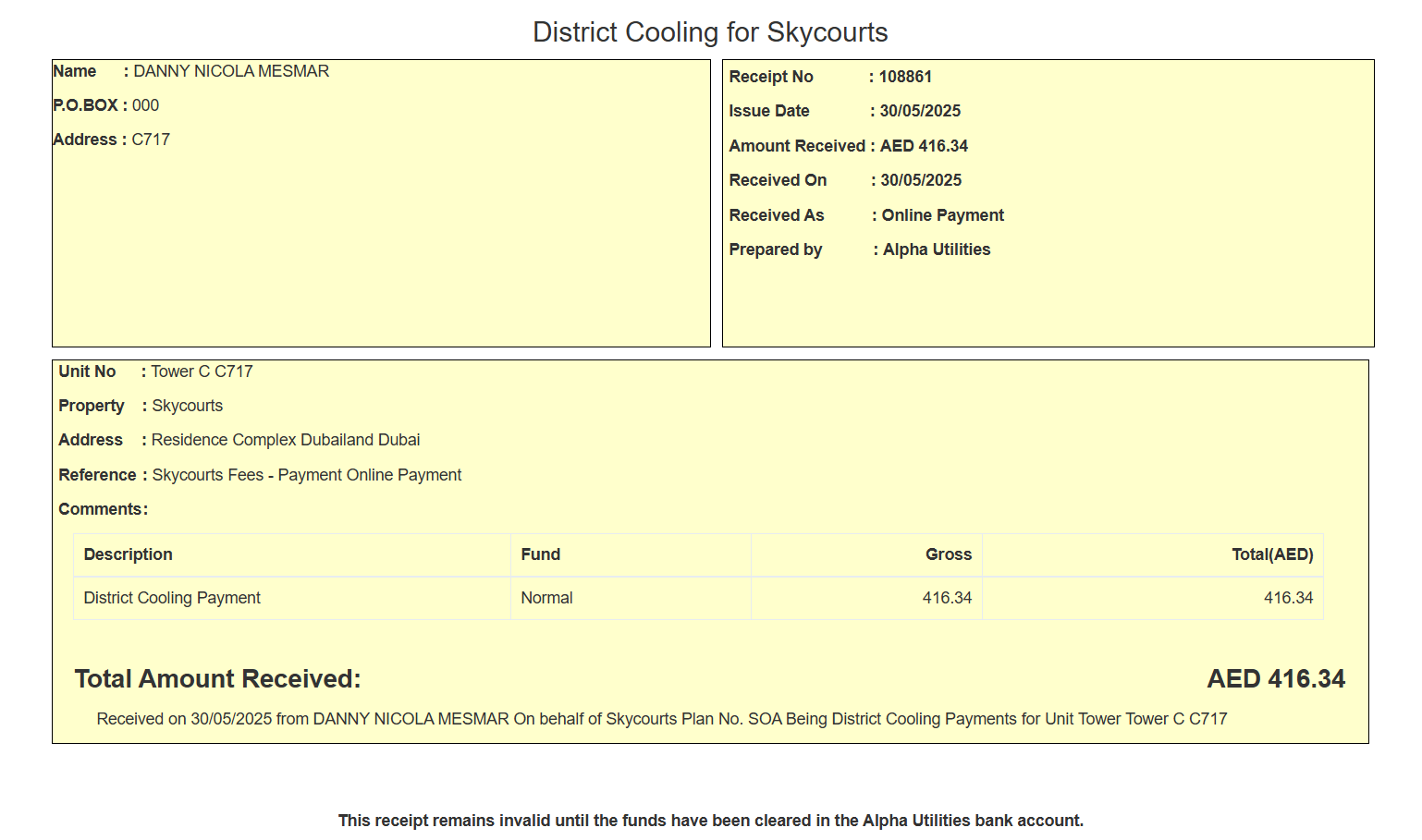Select receipt number 108861
1422x840 pixels.
pyautogui.click(x=905, y=77)
